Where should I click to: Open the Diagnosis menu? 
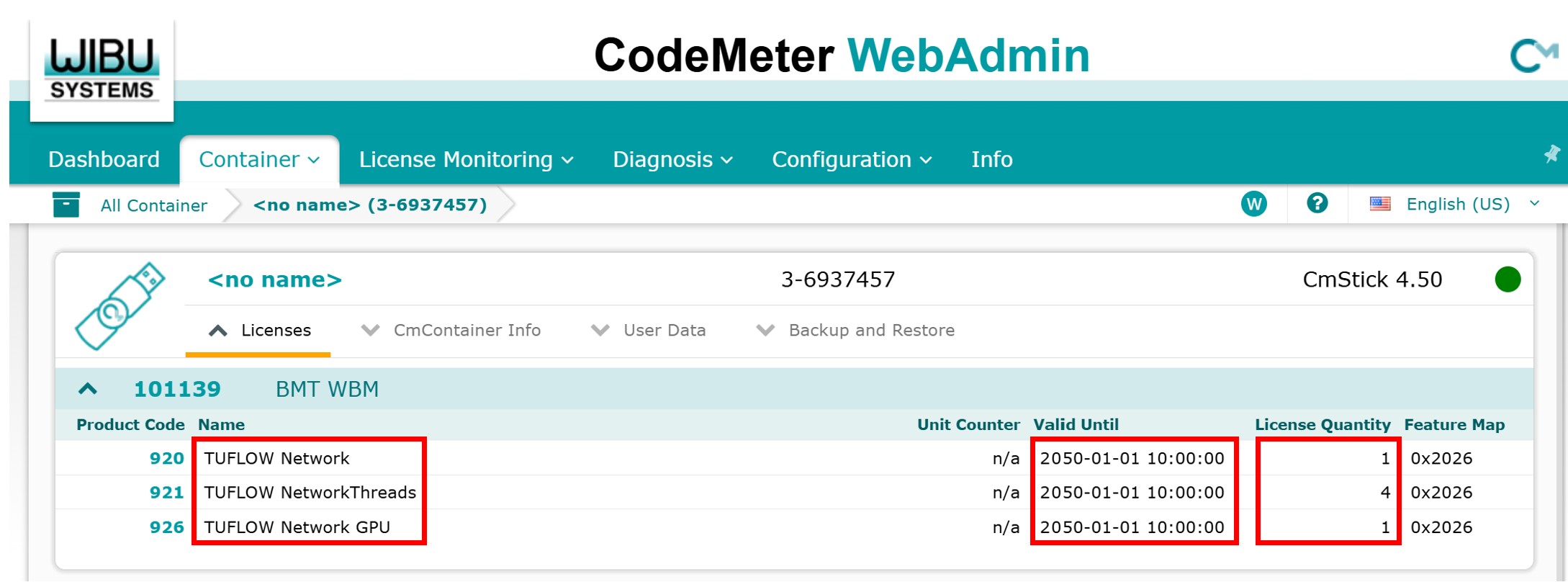tap(672, 159)
